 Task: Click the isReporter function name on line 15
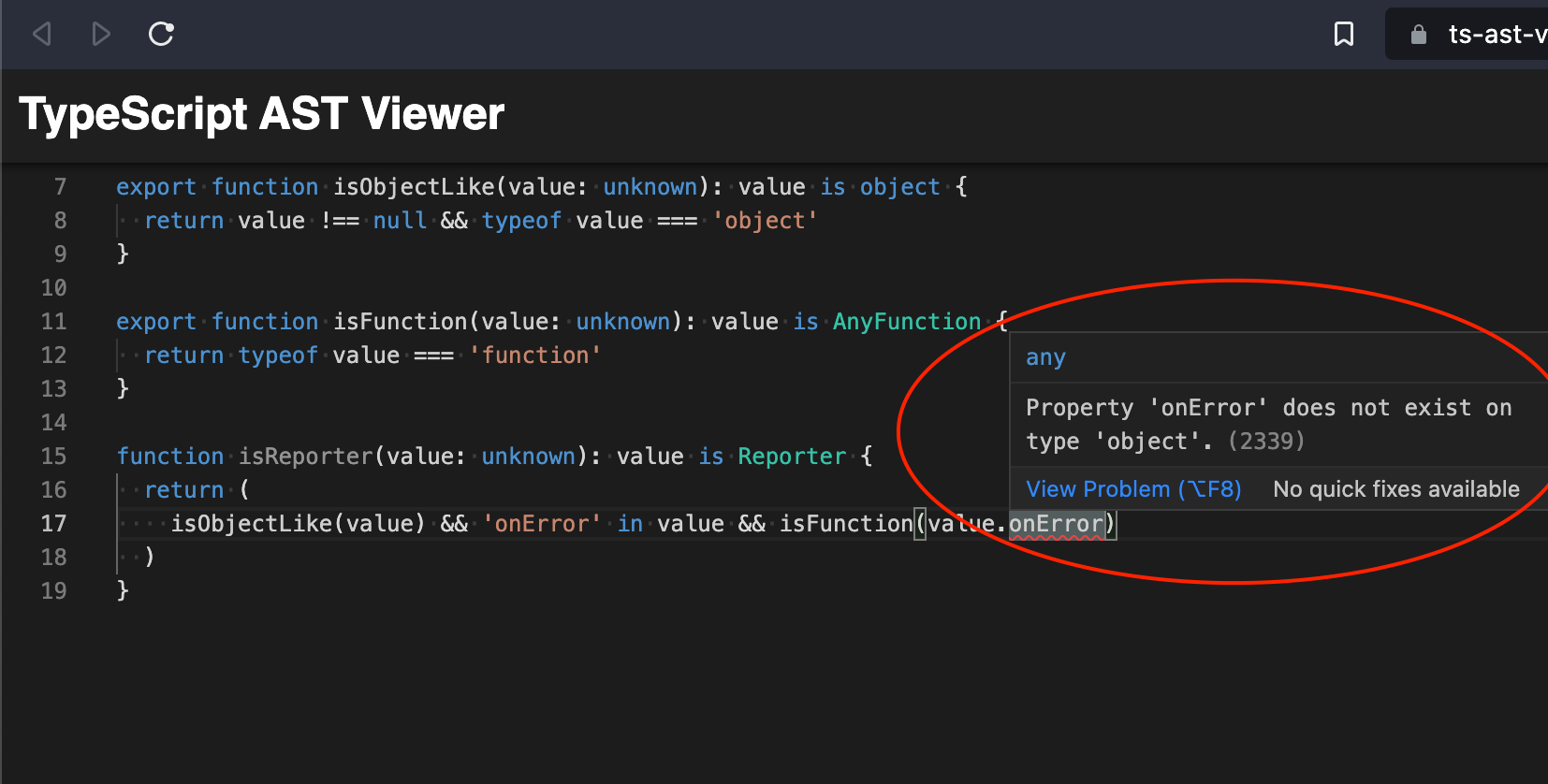[306, 457]
